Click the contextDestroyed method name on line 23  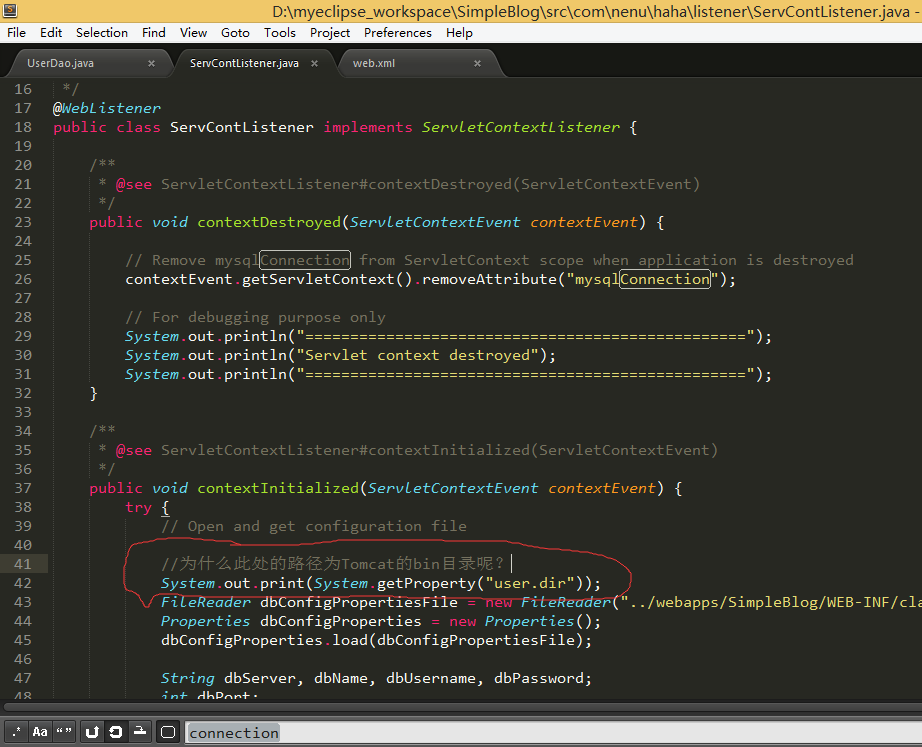tap(269, 222)
